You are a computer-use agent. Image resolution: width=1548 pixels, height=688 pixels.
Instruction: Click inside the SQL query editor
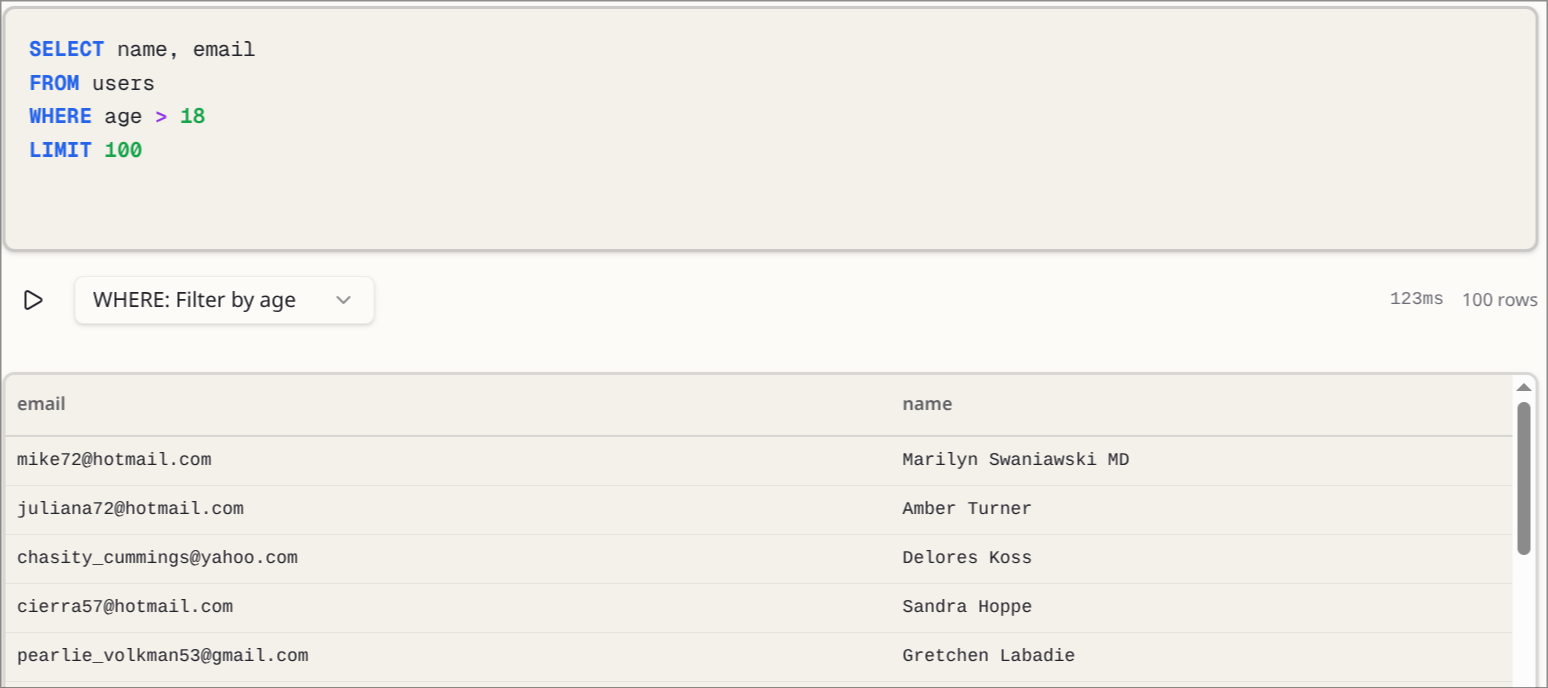(770, 200)
